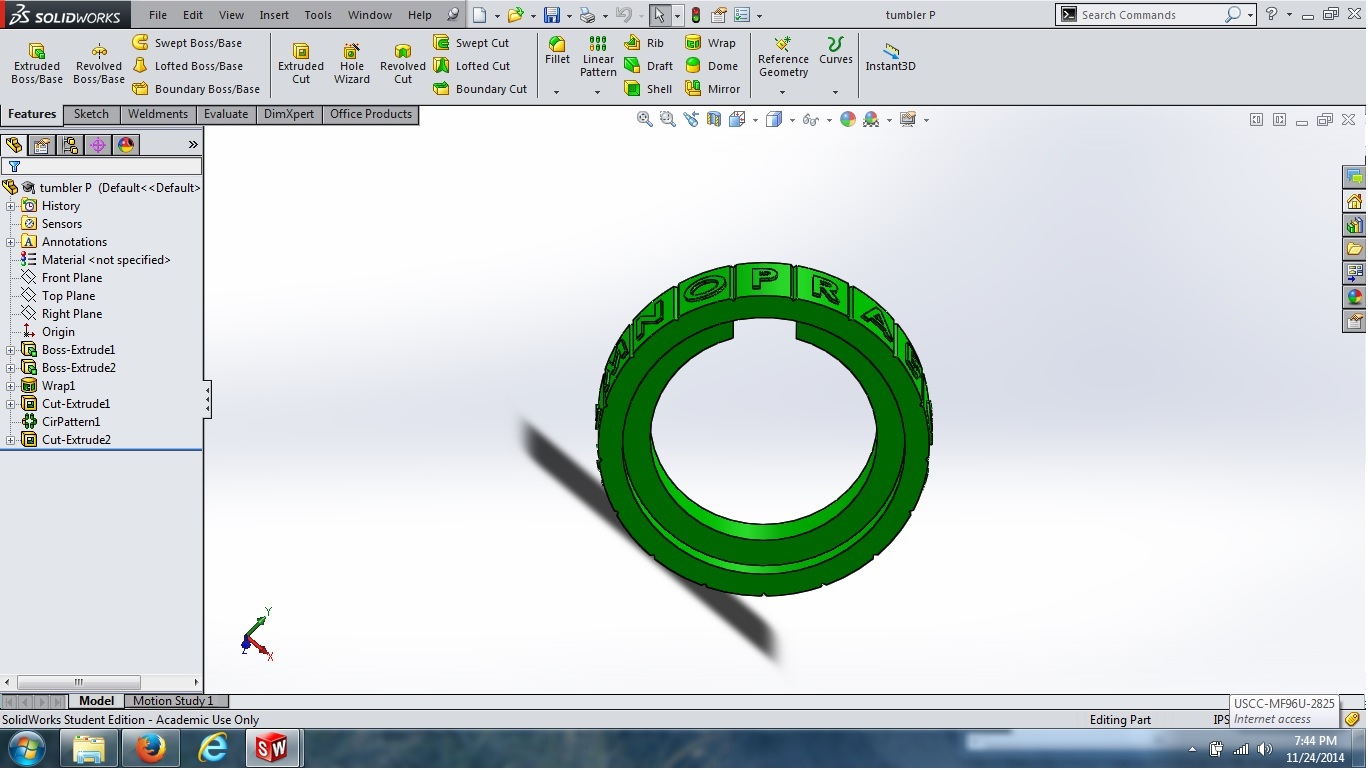Open the Motion Study 1 tab
Image resolution: width=1368 pixels, height=770 pixels.
pyautogui.click(x=173, y=701)
